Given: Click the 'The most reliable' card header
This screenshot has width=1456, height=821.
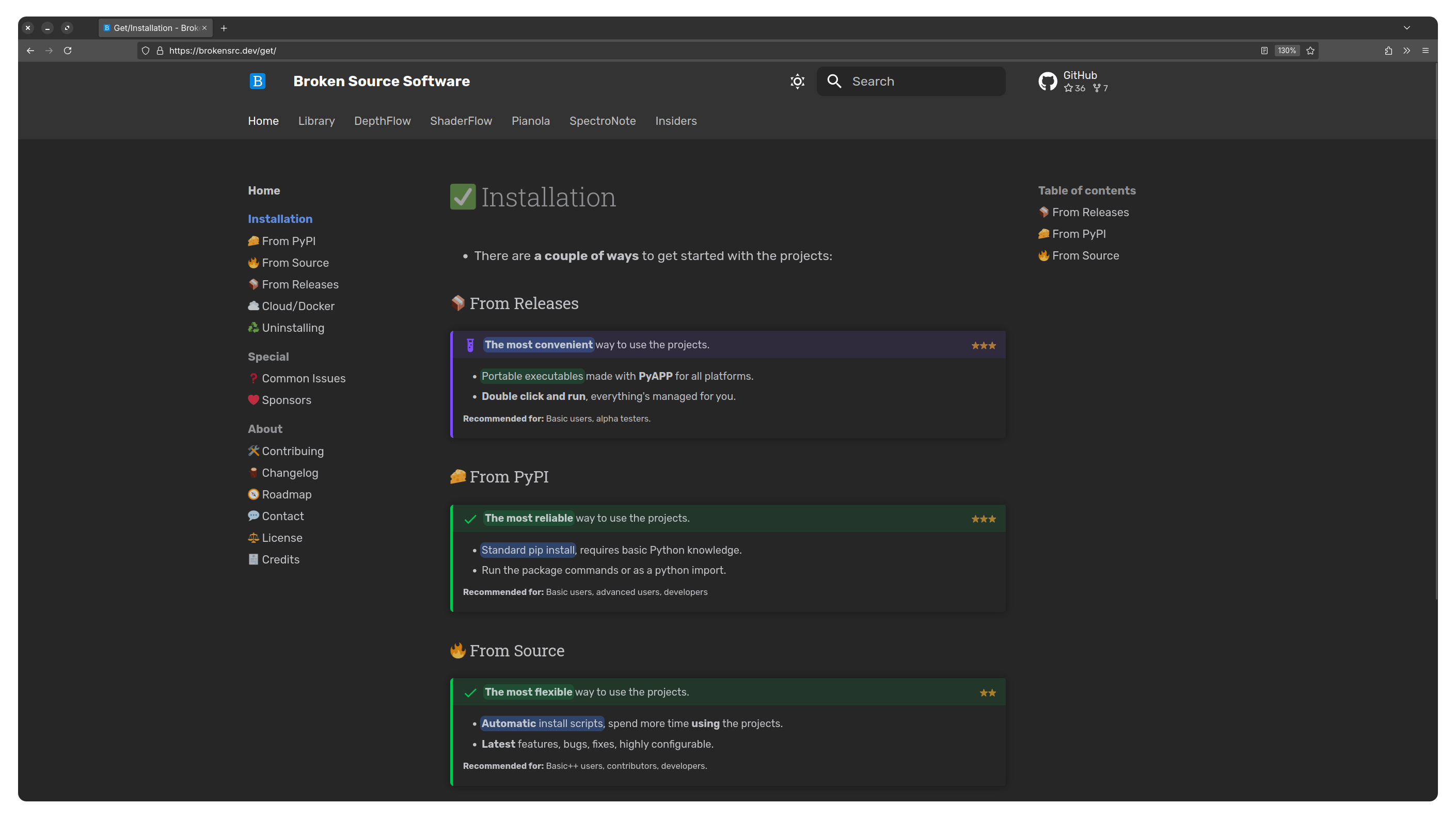Looking at the screenshot, I should pos(729,518).
